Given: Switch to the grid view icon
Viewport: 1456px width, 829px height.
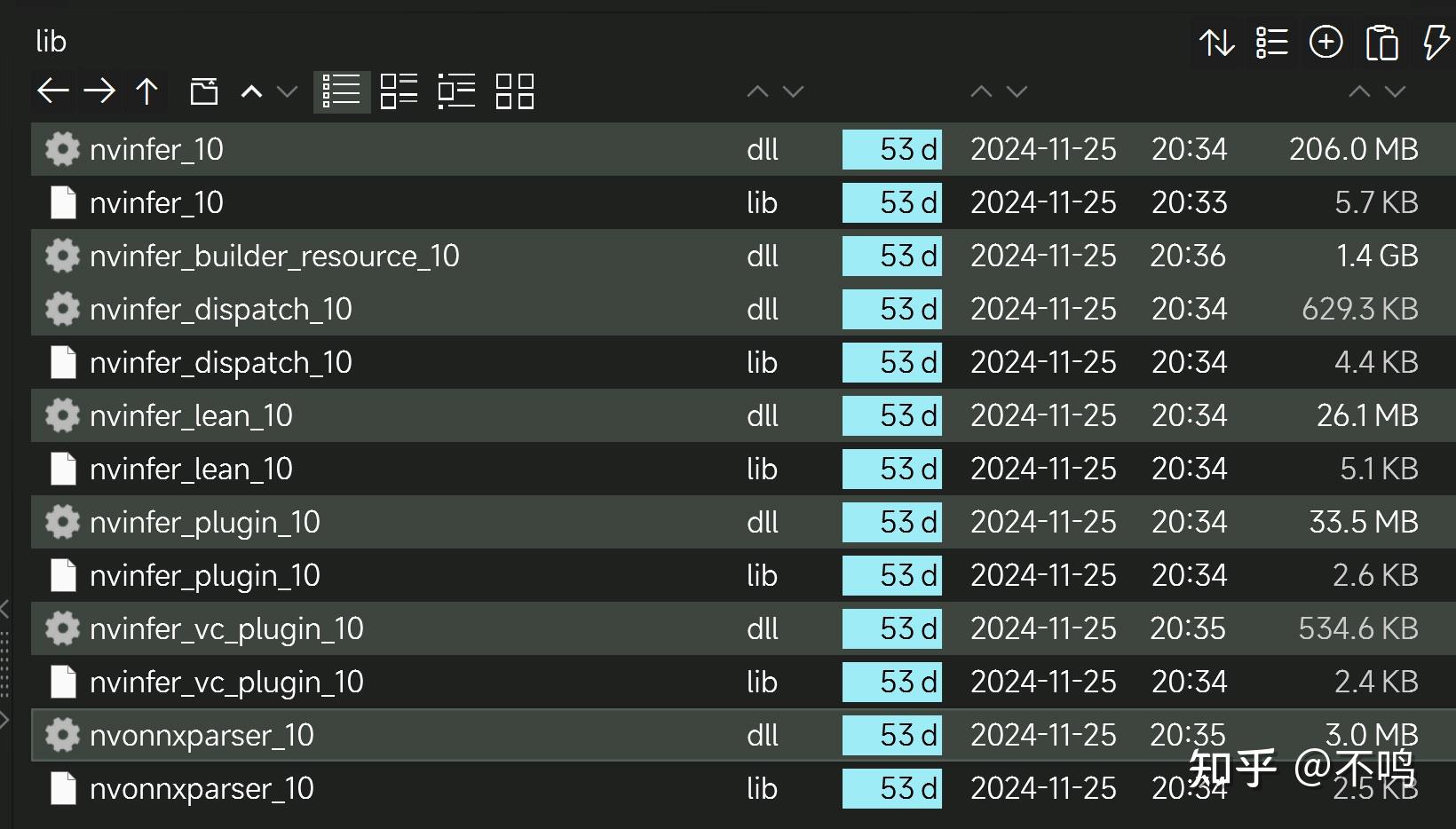Looking at the screenshot, I should (515, 91).
